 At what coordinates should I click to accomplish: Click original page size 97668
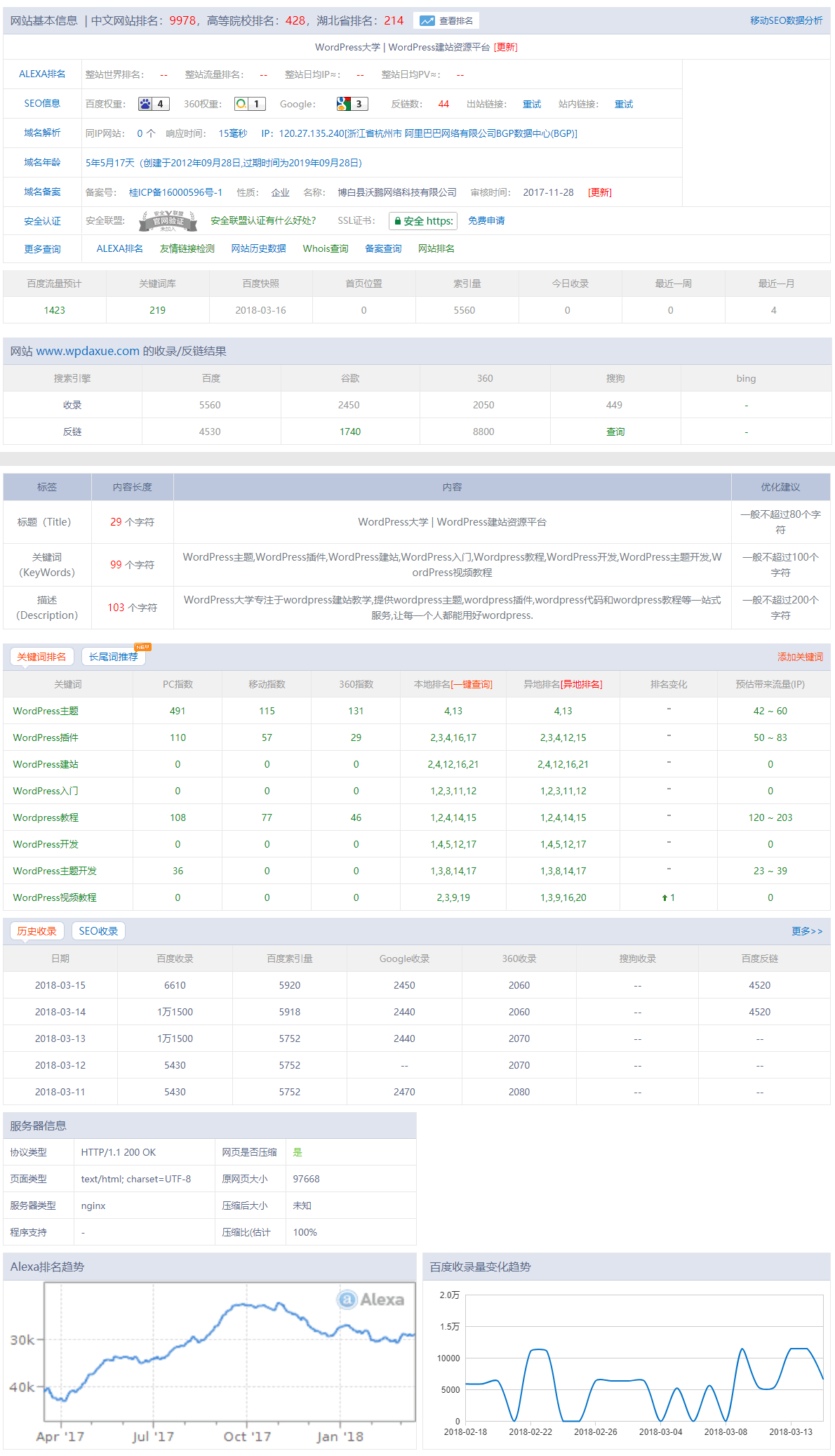point(306,1179)
